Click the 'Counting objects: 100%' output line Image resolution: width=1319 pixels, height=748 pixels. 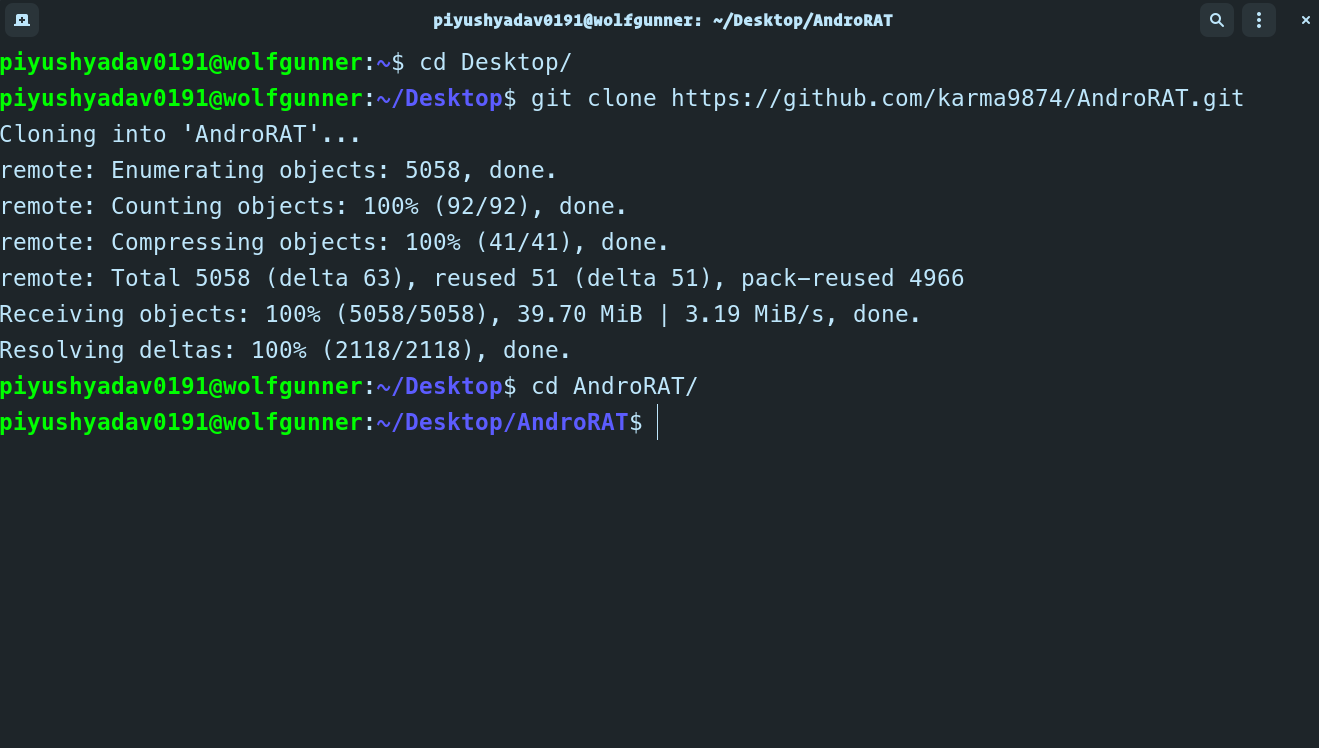(313, 206)
